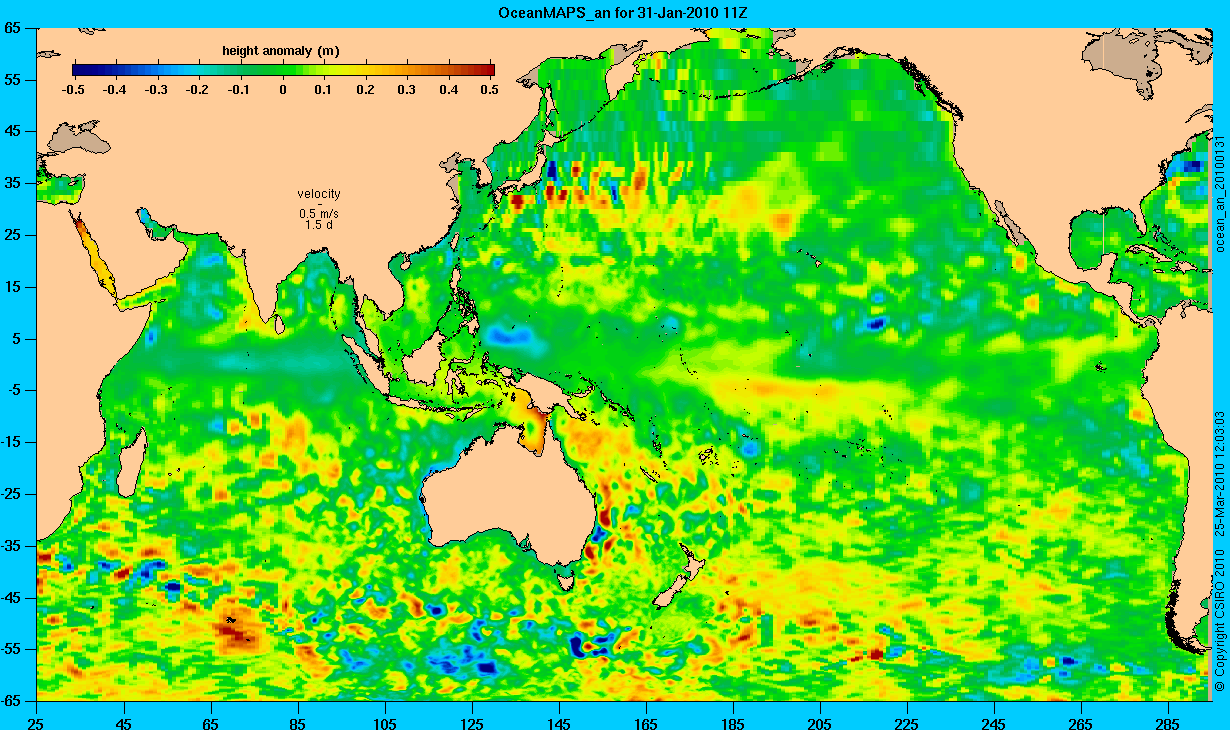Image resolution: width=1230 pixels, height=730 pixels.
Task: Click the longitude '105' axis label
Action: [x=385, y=722]
